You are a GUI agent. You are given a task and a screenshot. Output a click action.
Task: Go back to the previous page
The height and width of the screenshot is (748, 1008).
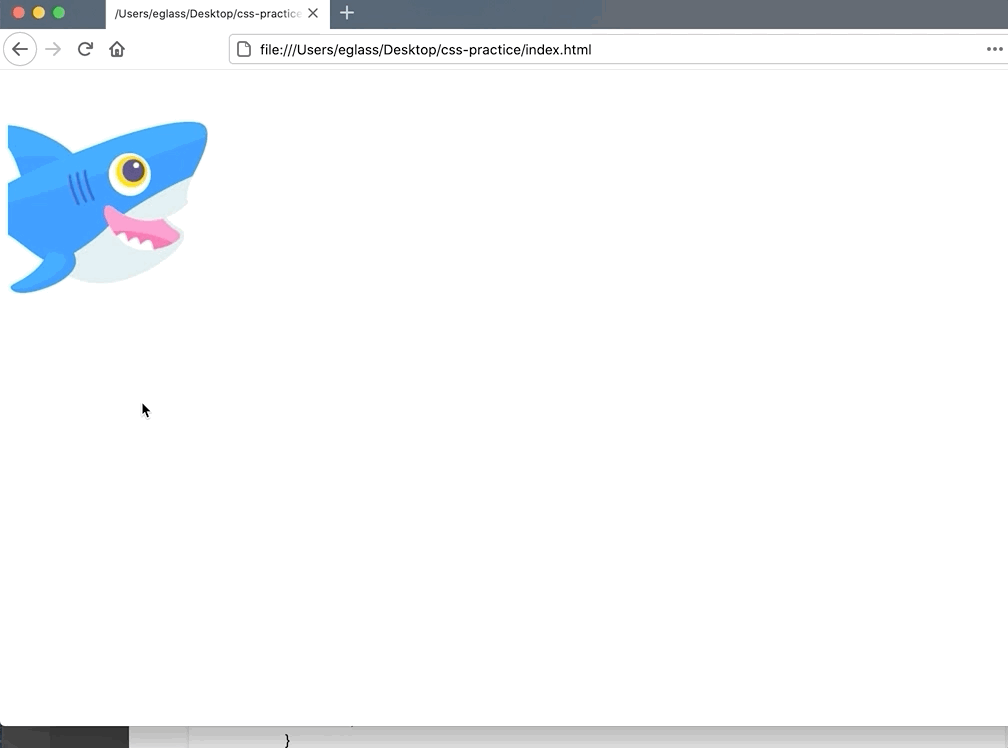click(20, 49)
